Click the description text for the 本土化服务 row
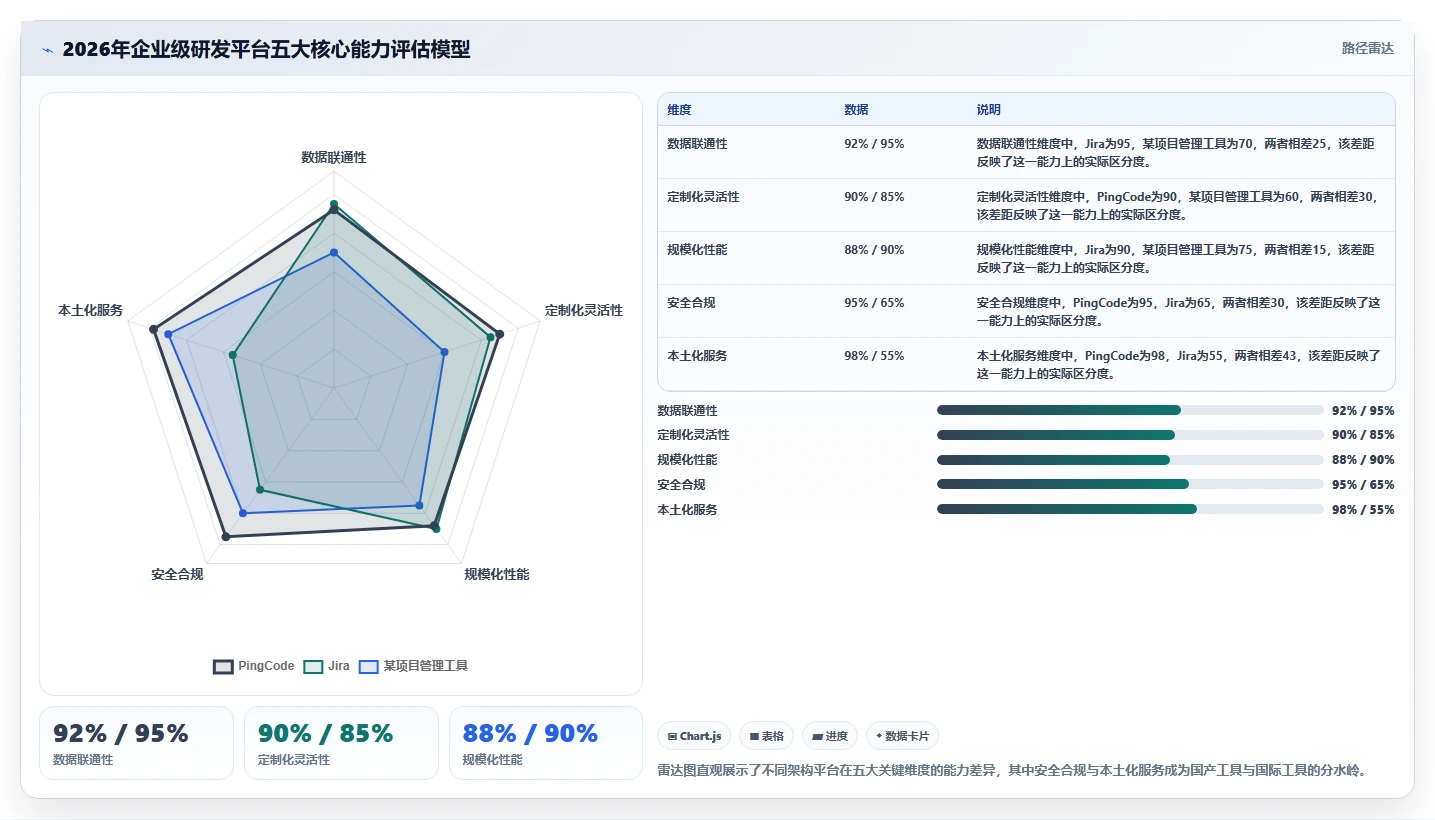The image size is (1435, 820). point(1179,364)
